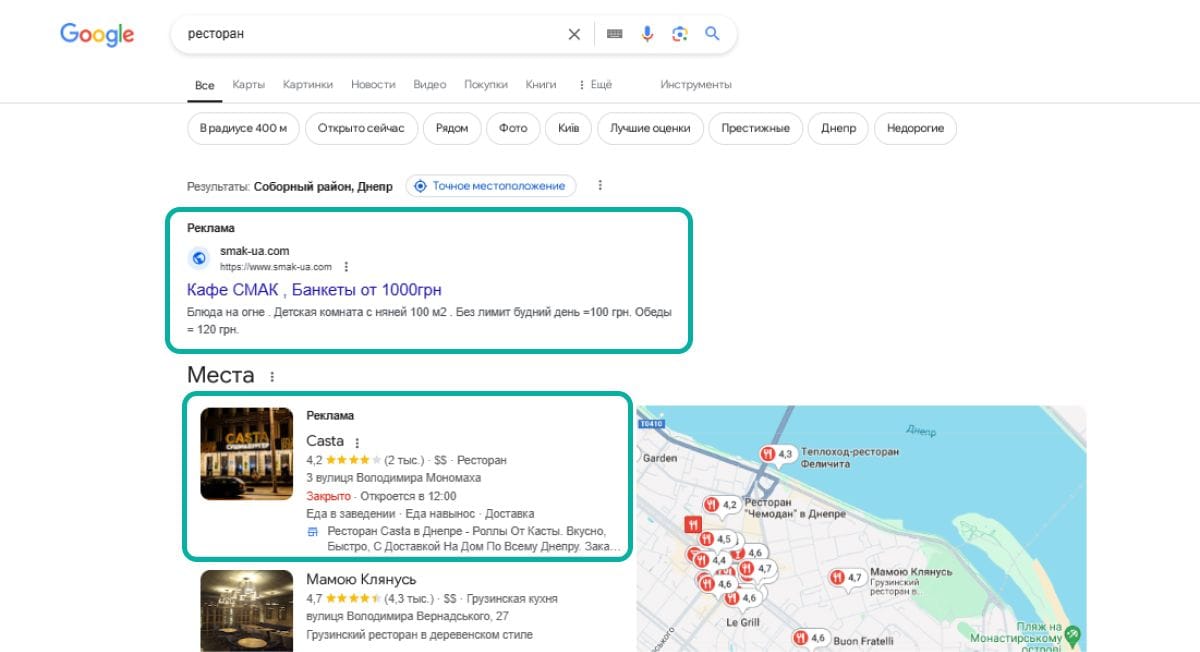The width and height of the screenshot is (1200, 652).
Task: Switch to the Книги tab
Action: pos(541,85)
